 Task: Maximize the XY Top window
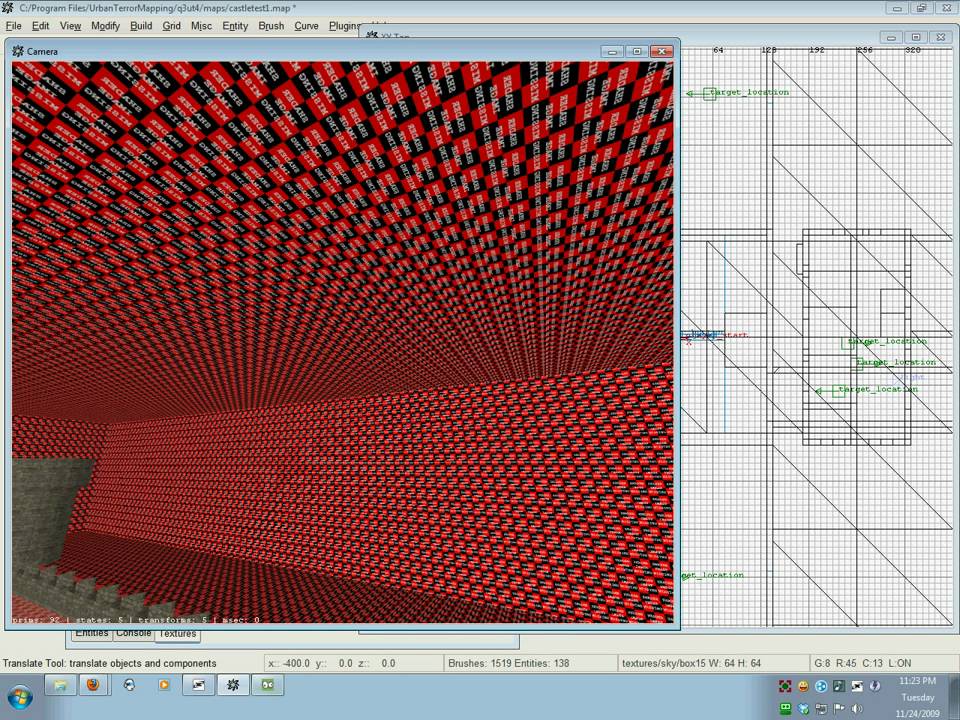pos(916,37)
